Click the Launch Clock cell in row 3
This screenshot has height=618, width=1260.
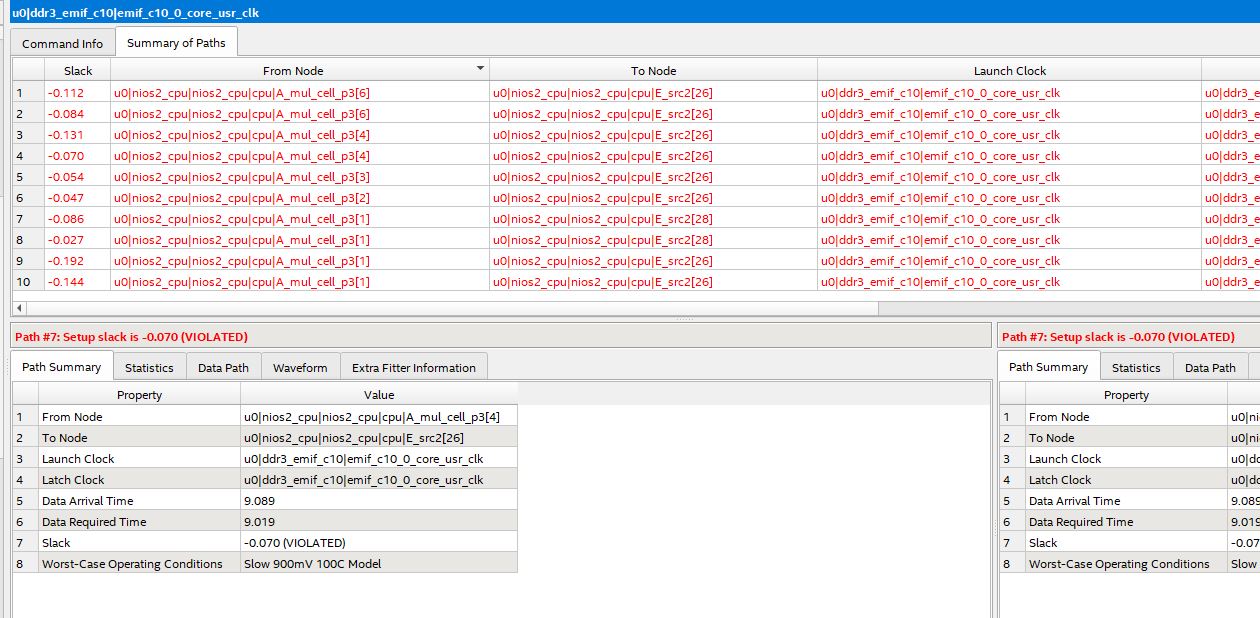click(x=1010, y=134)
